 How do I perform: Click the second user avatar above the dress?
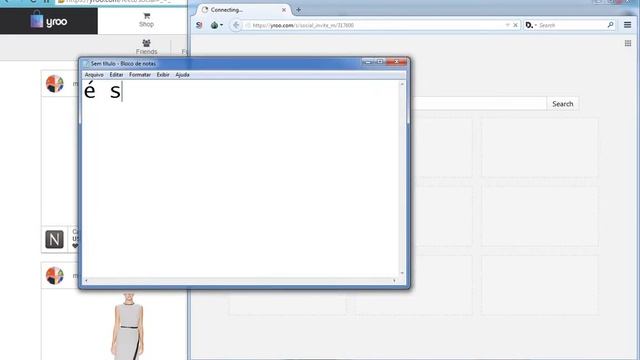pos(55,275)
